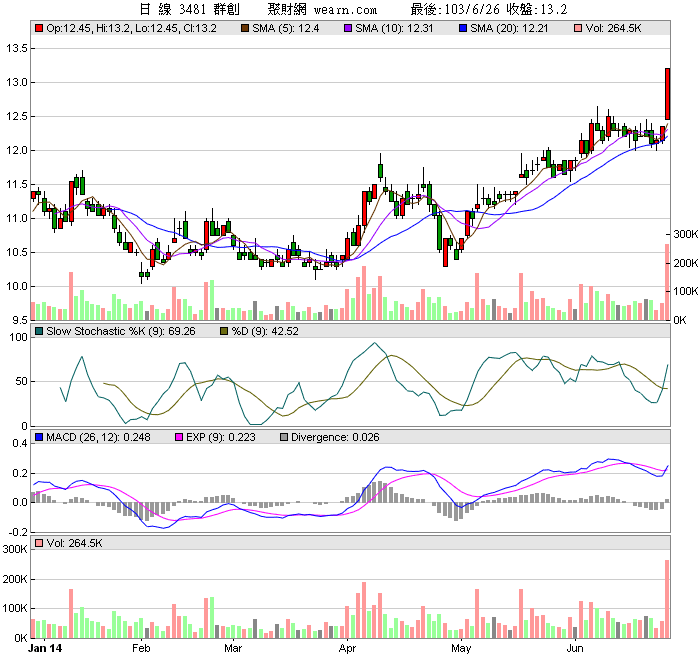
Task: Click the Apr date axis label
Action: click(347, 648)
